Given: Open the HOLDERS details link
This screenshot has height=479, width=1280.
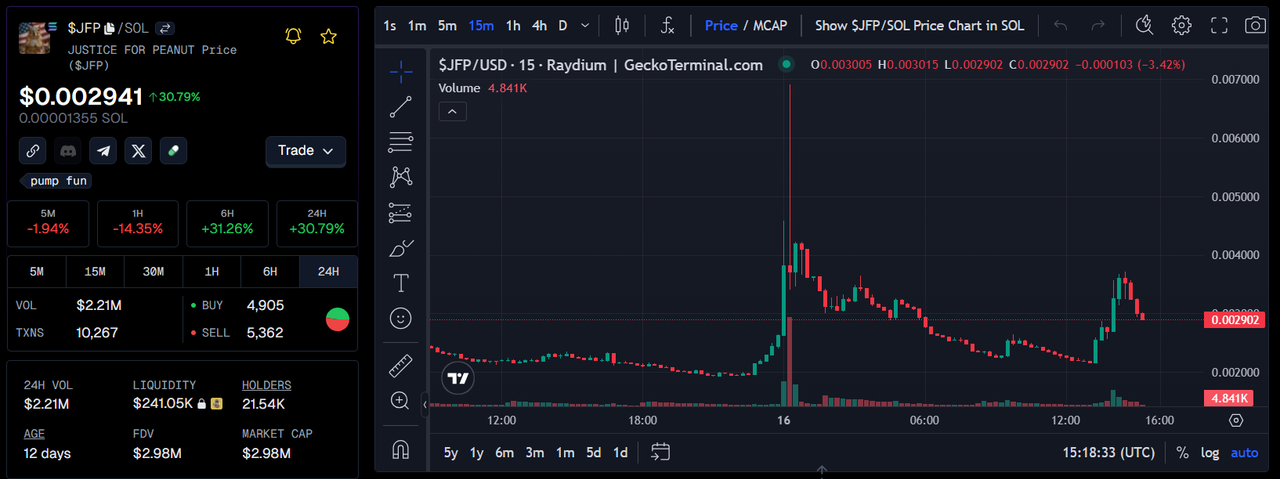Looking at the screenshot, I should coord(267,385).
